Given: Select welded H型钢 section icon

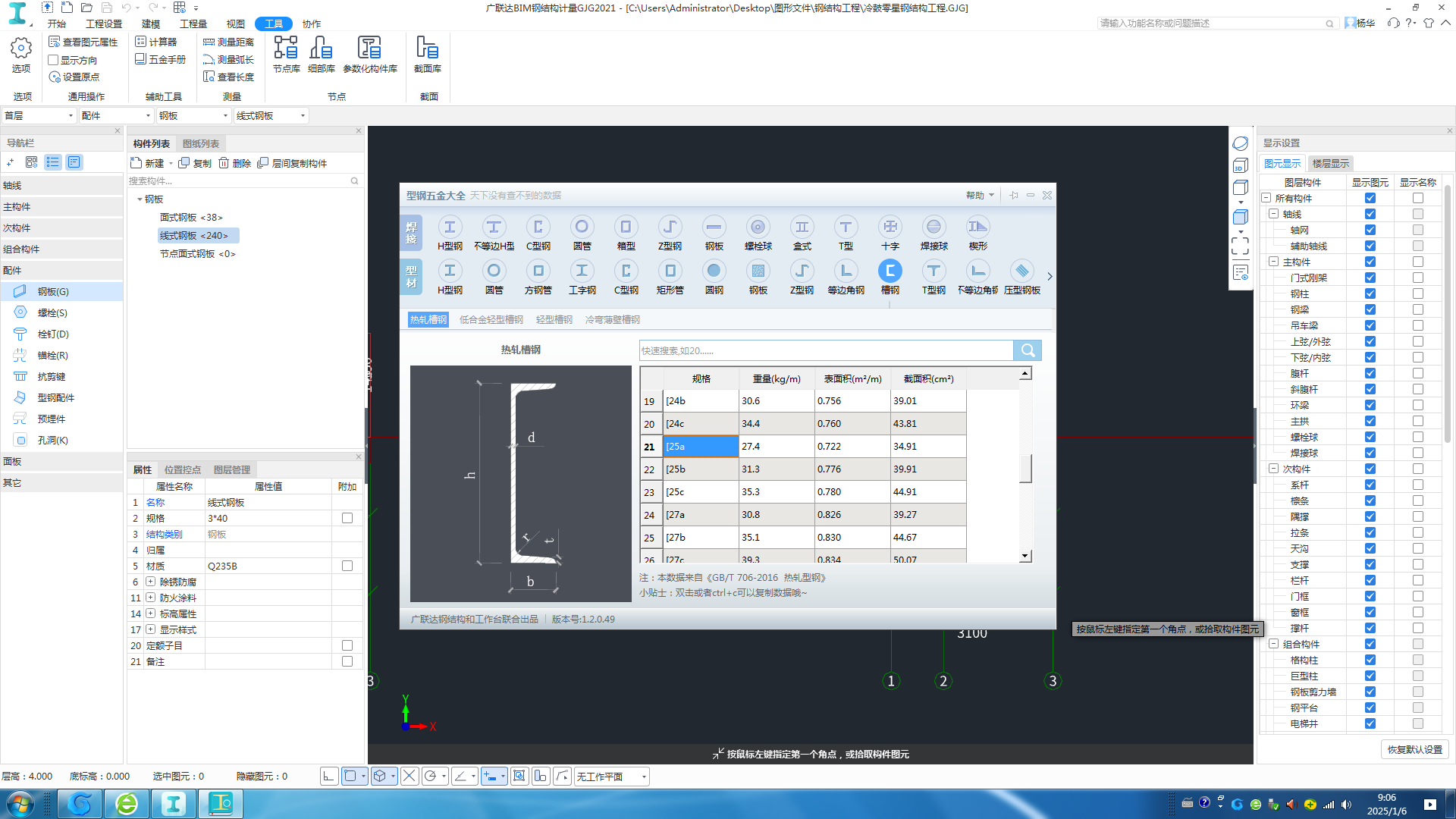Looking at the screenshot, I should [450, 233].
